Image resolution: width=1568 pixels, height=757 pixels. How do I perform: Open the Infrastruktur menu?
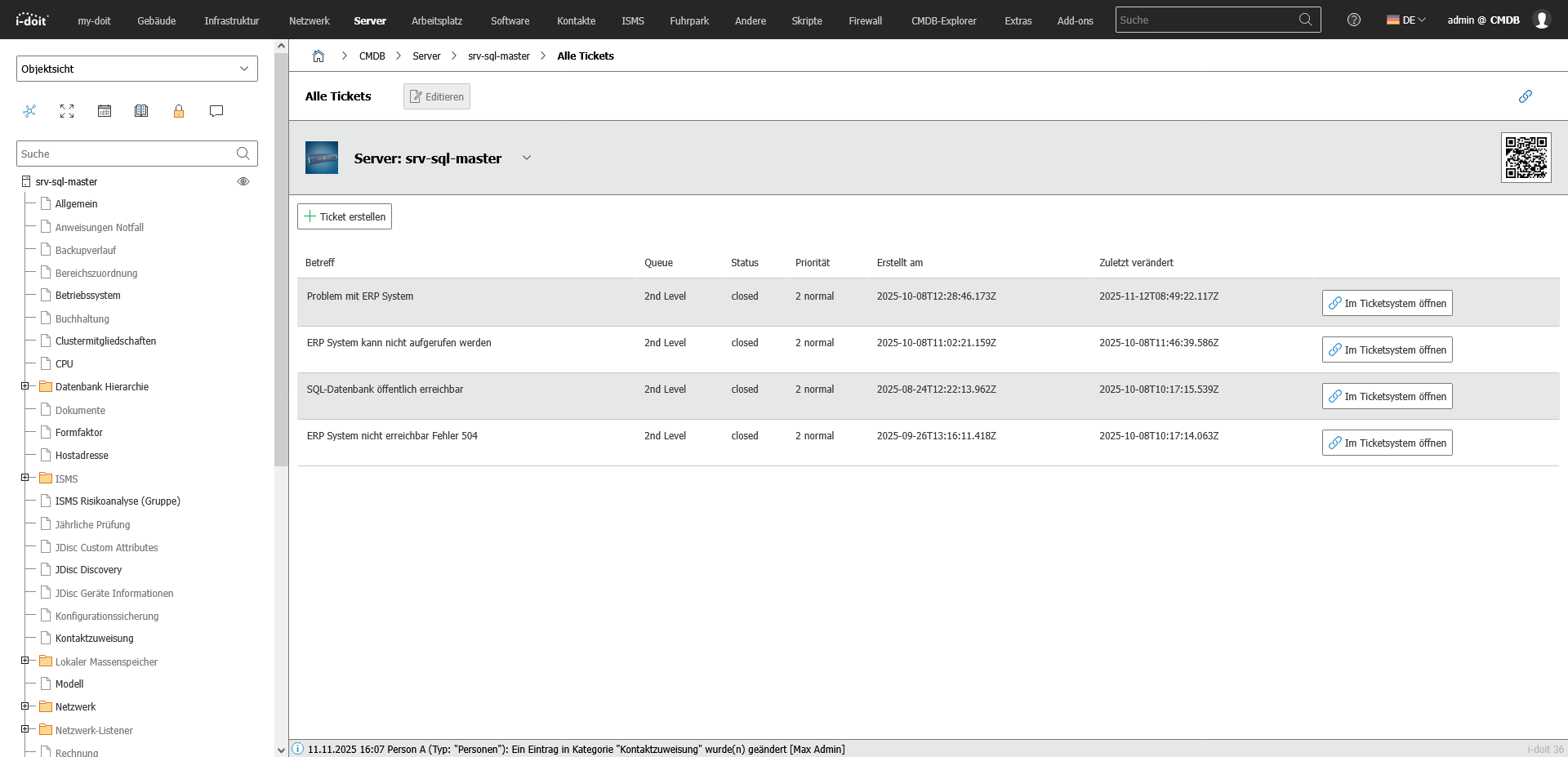click(x=231, y=20)
